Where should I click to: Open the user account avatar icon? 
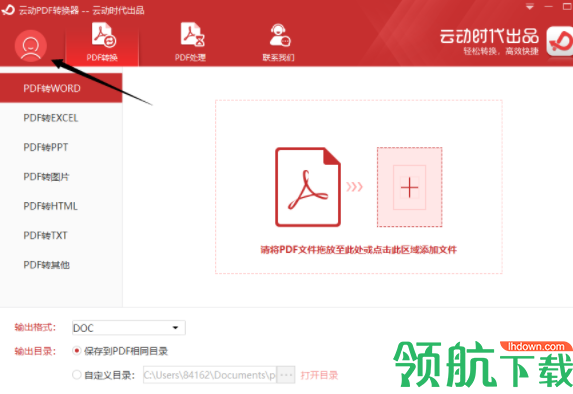pos(31,45)
